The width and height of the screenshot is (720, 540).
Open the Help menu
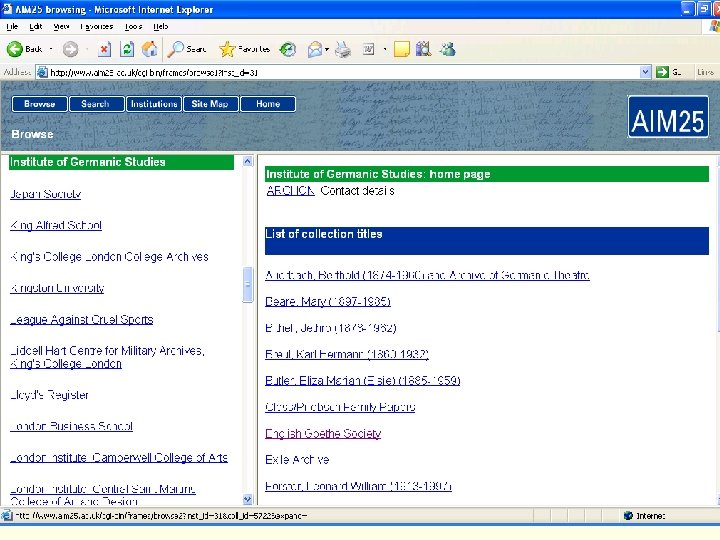coord(160,27)
